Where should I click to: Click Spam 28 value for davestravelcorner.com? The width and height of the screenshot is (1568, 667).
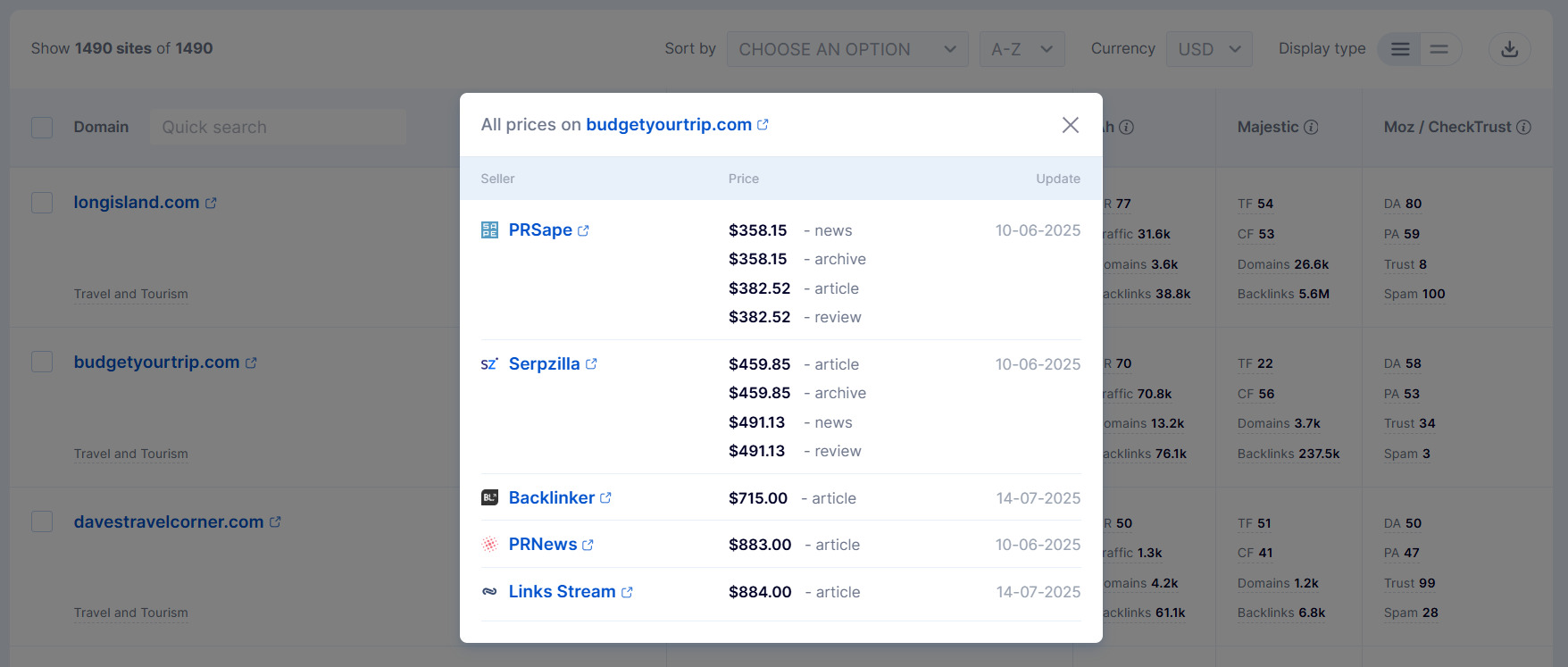pos(1411,613)
